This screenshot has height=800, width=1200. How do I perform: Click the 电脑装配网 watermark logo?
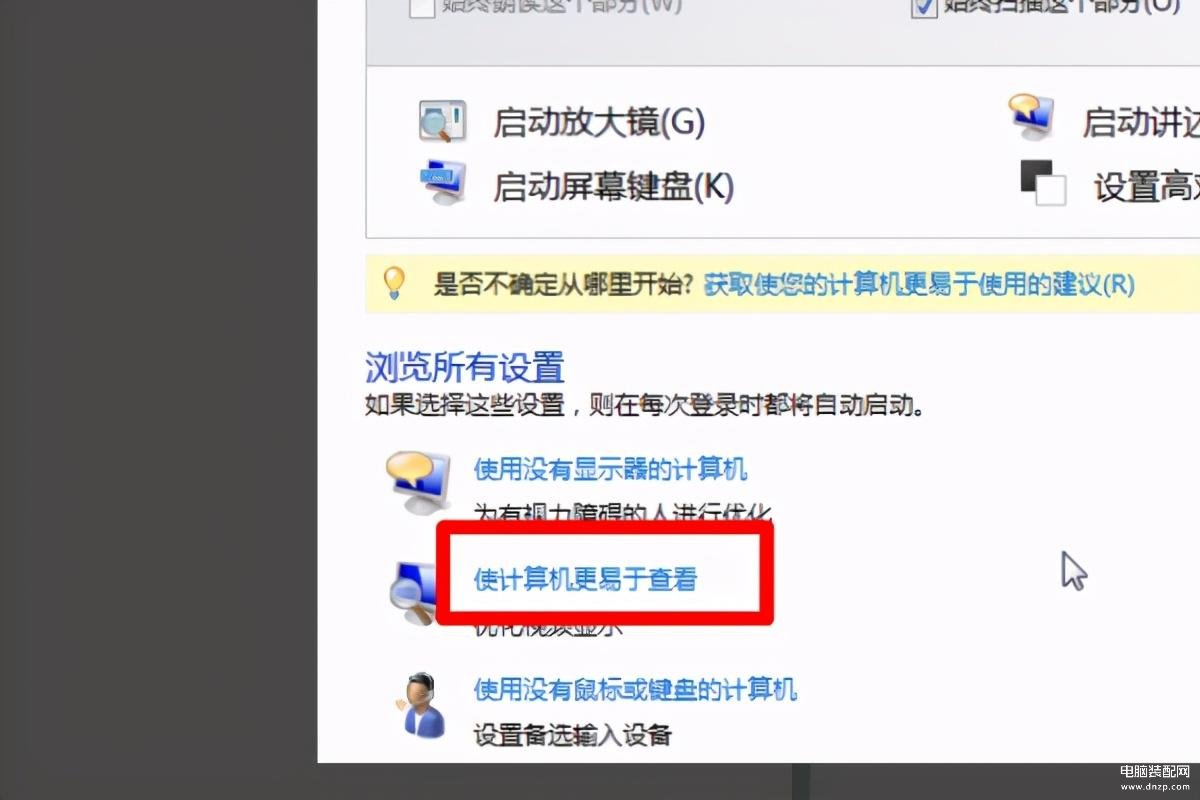coord(1157,777)
